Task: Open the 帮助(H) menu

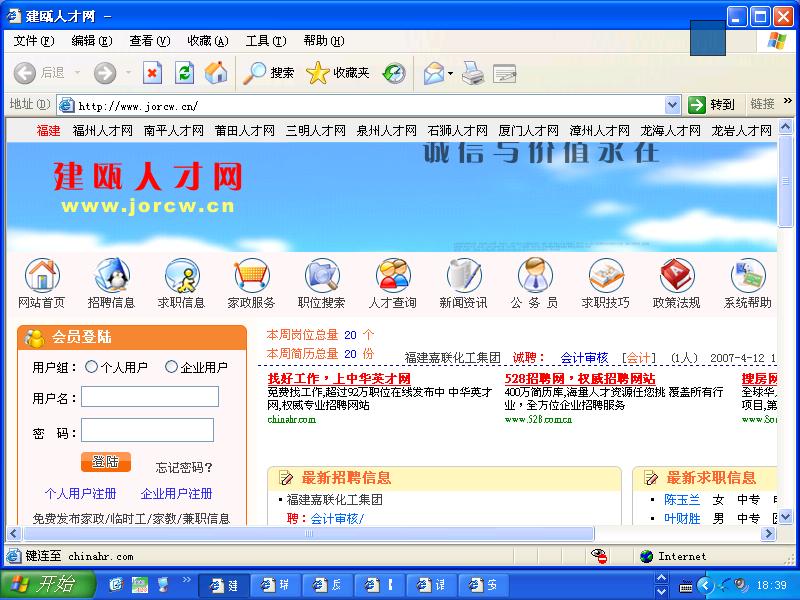Action: point(324,41)
